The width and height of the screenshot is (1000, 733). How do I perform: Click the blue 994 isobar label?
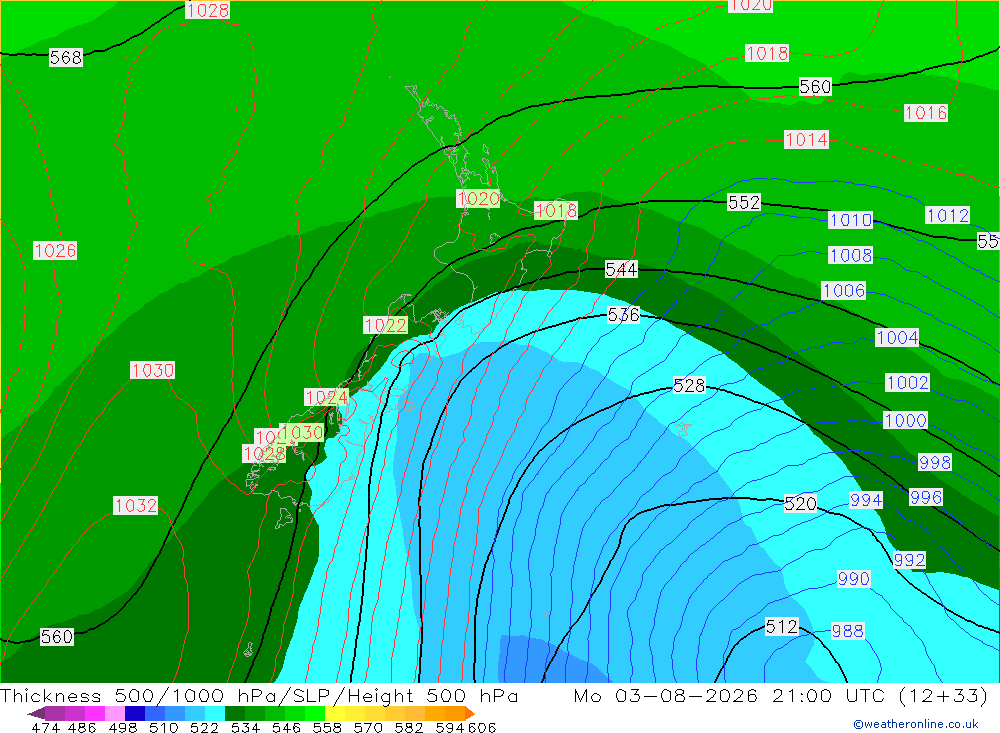click(x=866, y=501)
